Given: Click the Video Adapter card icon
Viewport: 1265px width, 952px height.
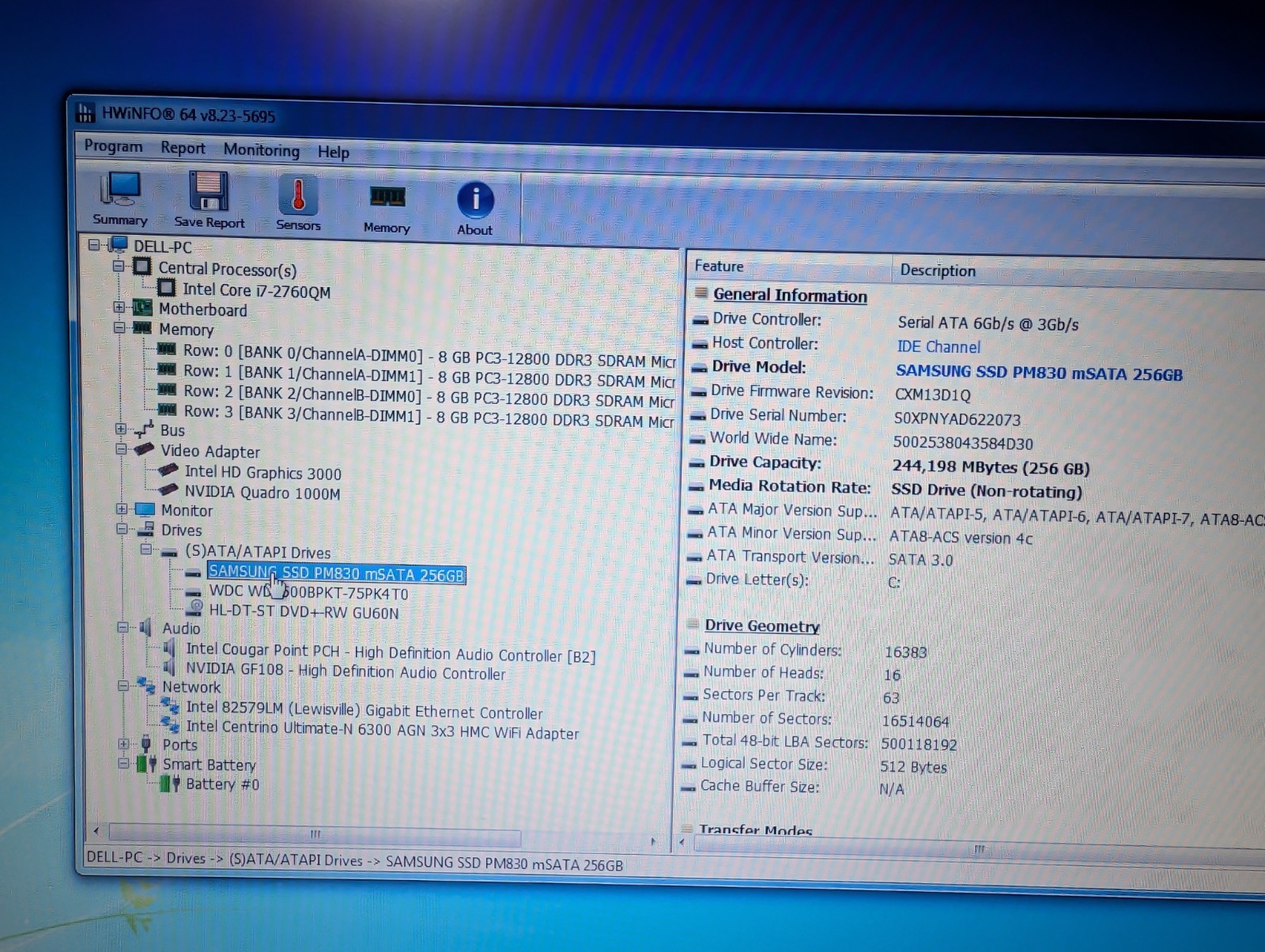Looking at the screenshot, I should point(144,449).
